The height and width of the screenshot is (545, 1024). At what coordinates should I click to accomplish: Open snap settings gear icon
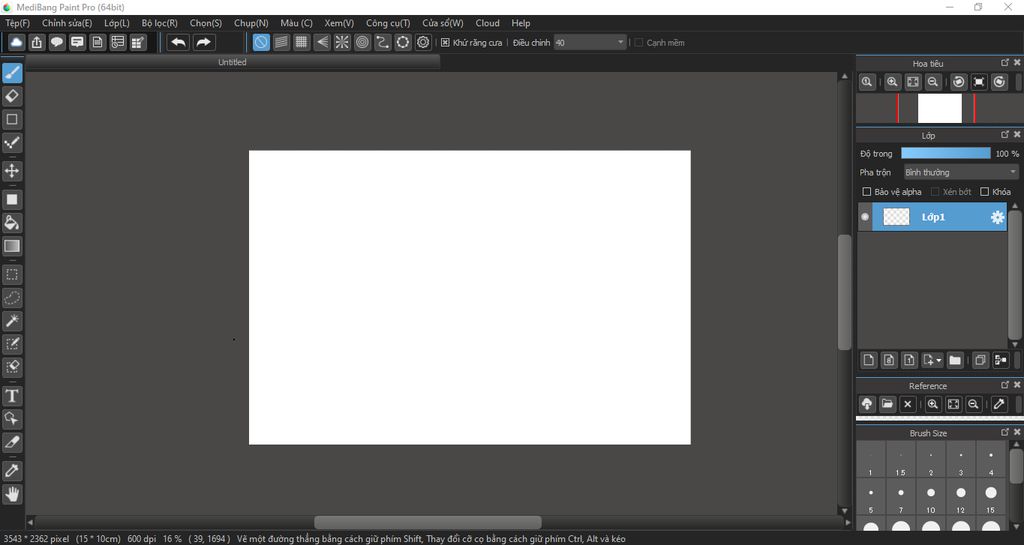(423, 42)
